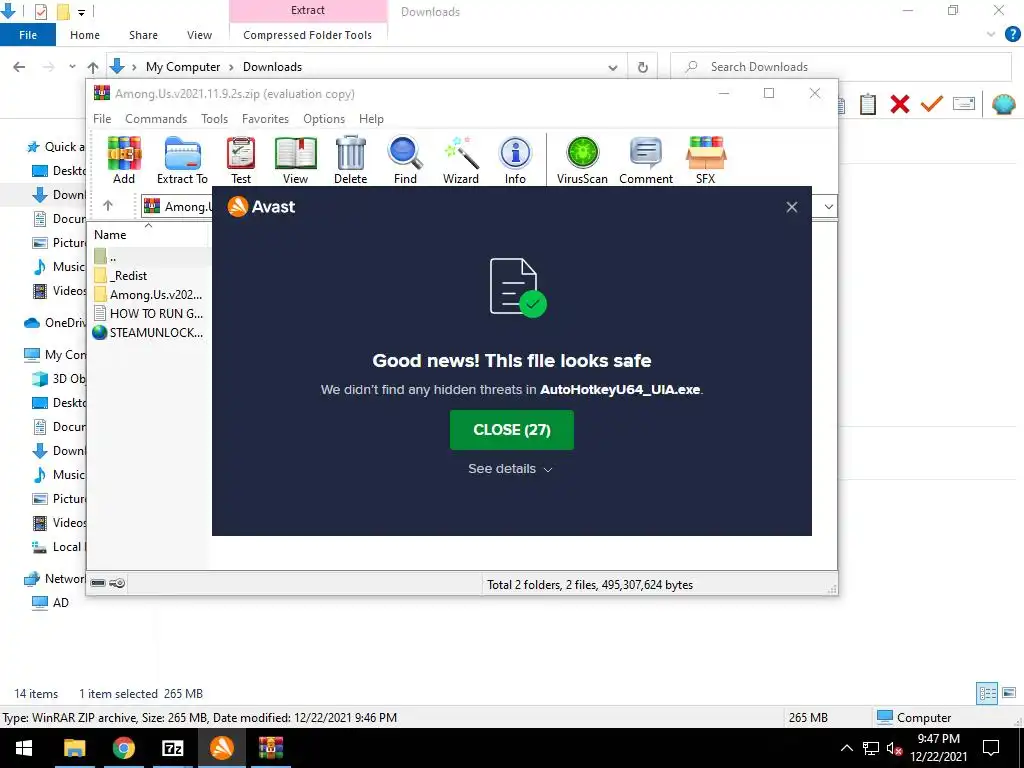This screenshot has width=1024, height=768.
Task: Click Music under Quick access
Action: (x=59, y=266)
